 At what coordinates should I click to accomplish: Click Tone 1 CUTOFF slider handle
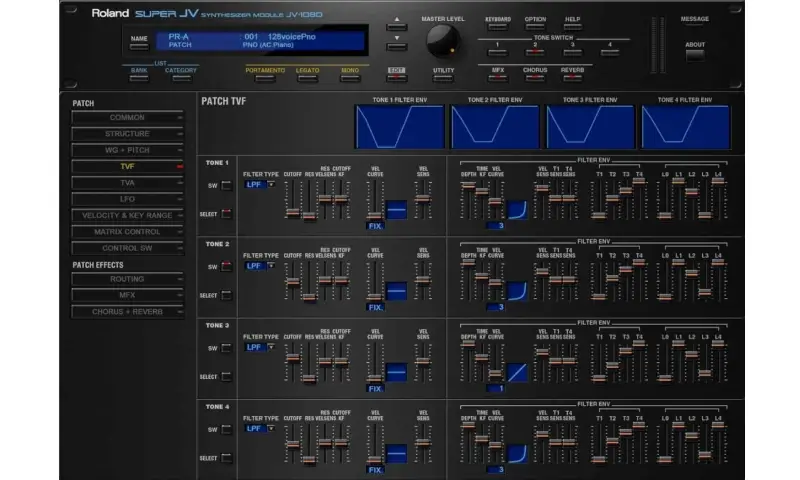click(x=292, y=212)
